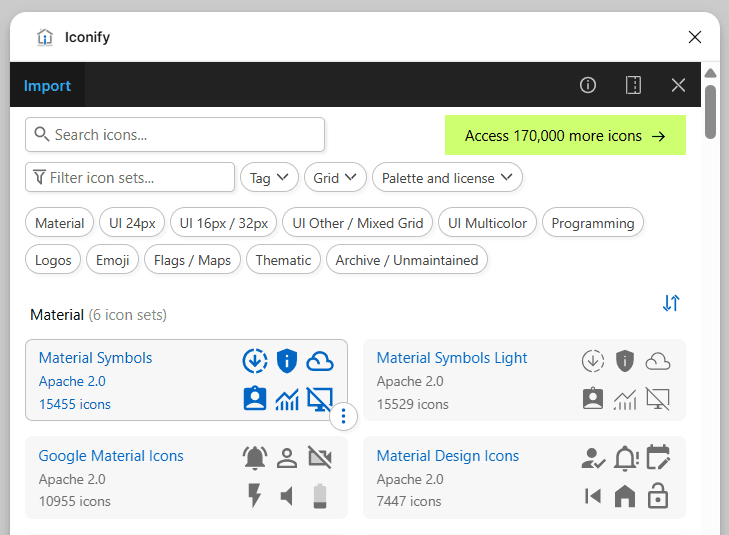
Task: Click the blue bar chart icon
Action: pyautogui.click(x=287, y=399)
